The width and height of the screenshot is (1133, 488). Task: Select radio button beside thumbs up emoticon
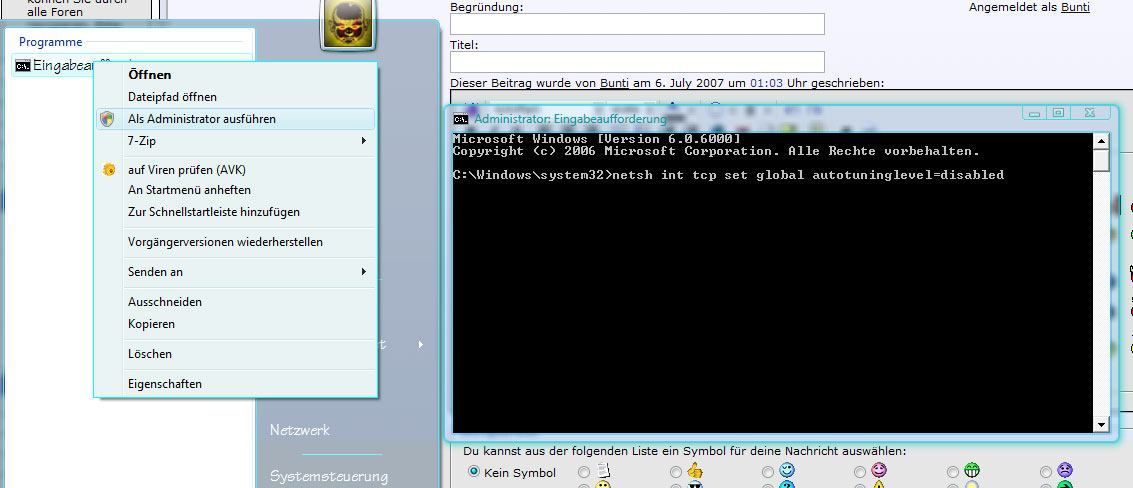coord(676,472)
